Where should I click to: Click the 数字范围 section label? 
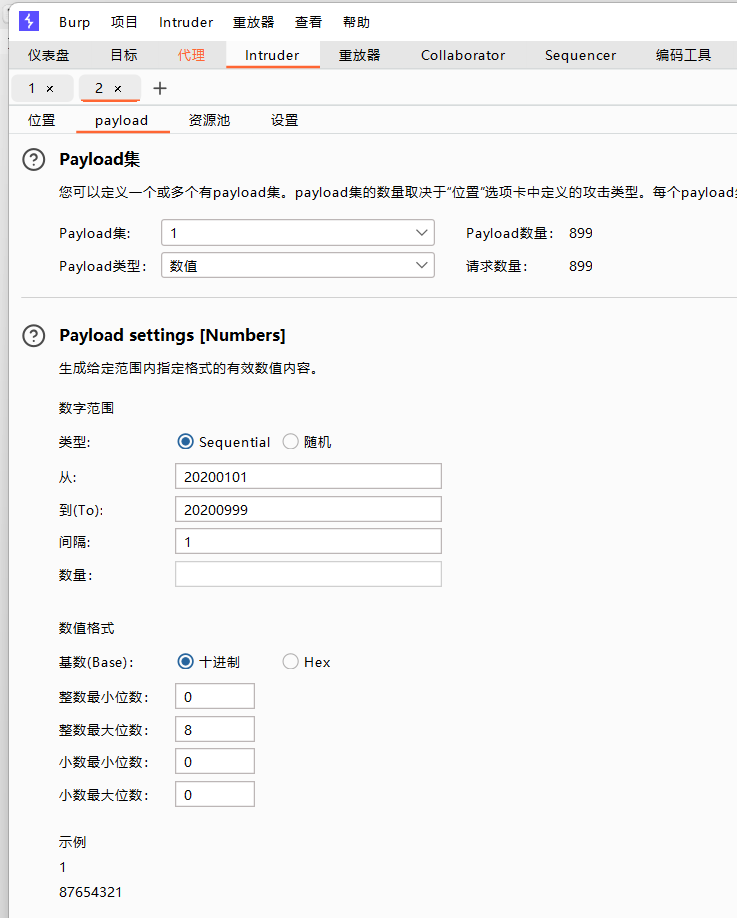(x=87, y=408)
